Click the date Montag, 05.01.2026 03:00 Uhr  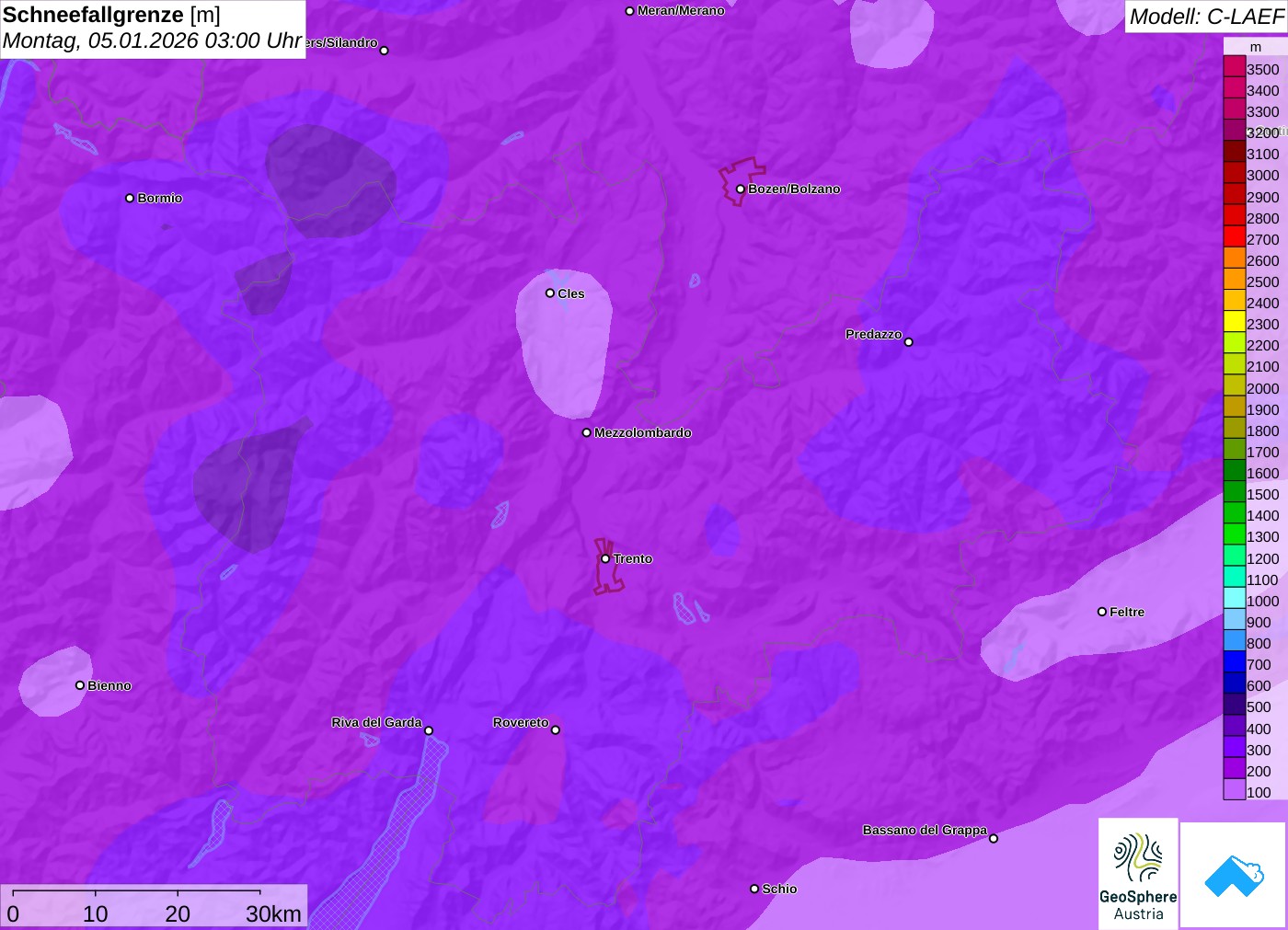tap(152, 41)
